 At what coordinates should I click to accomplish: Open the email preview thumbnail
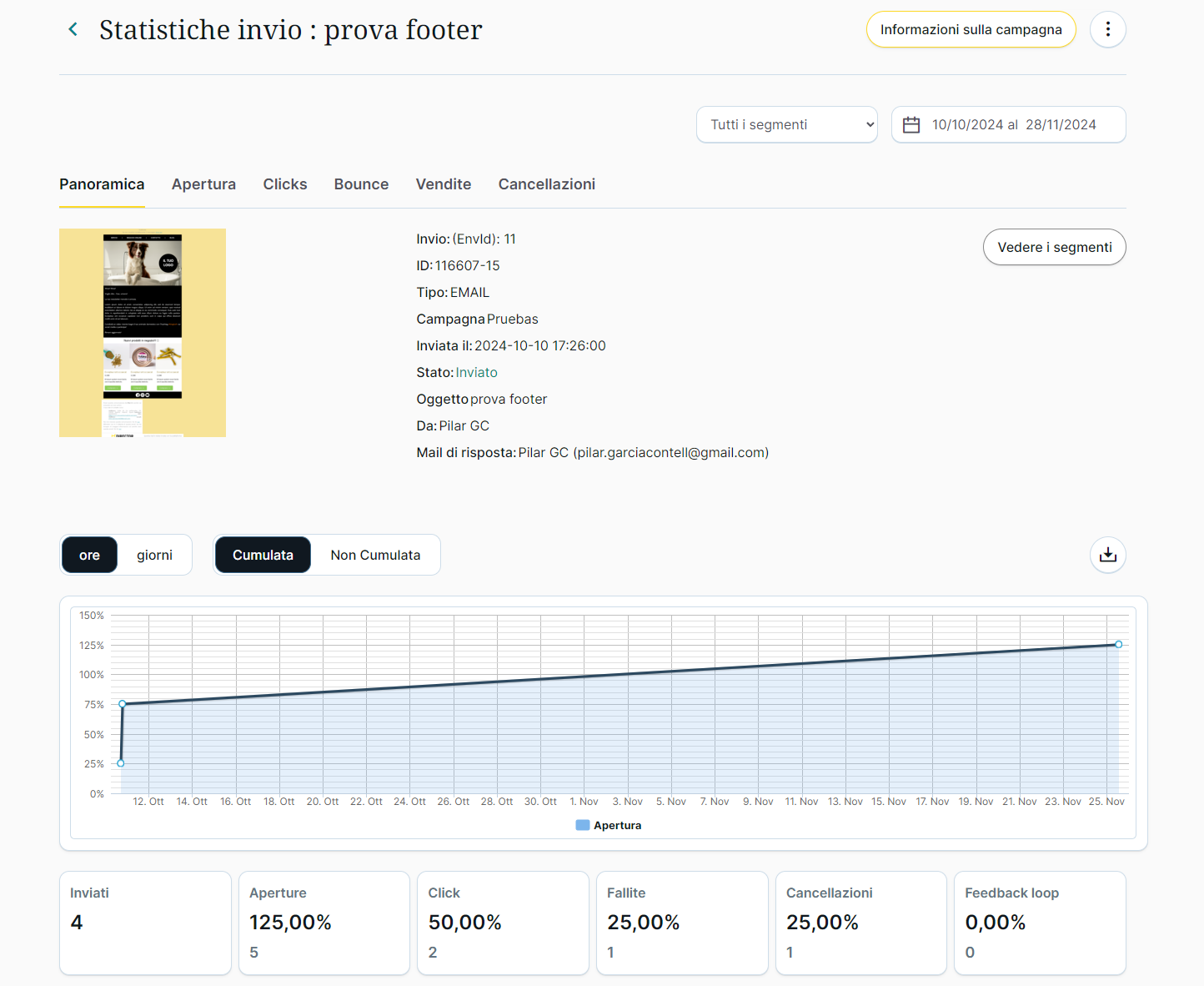143,333
